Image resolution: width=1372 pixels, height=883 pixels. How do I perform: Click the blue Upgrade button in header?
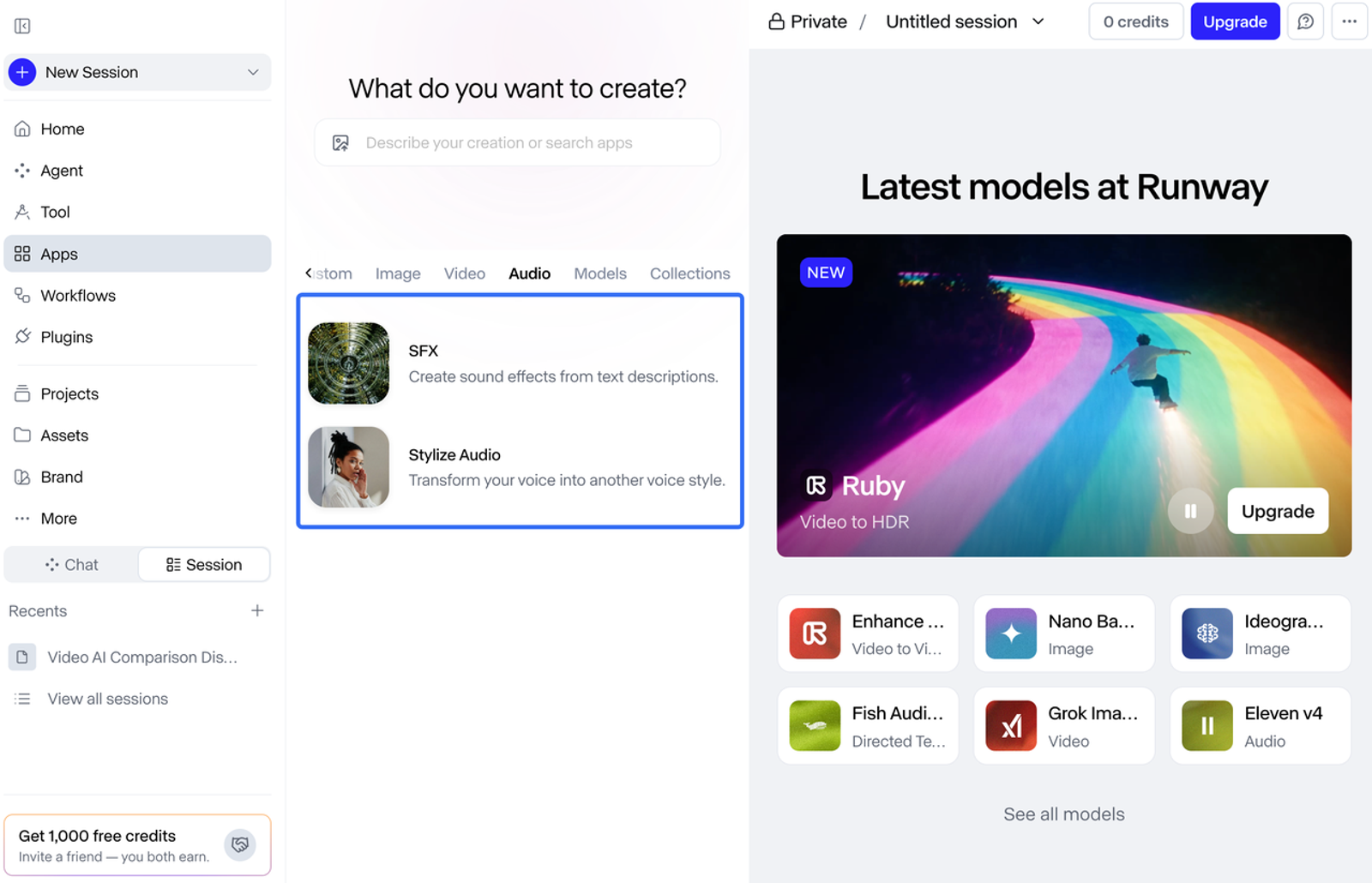point(1235,21)
